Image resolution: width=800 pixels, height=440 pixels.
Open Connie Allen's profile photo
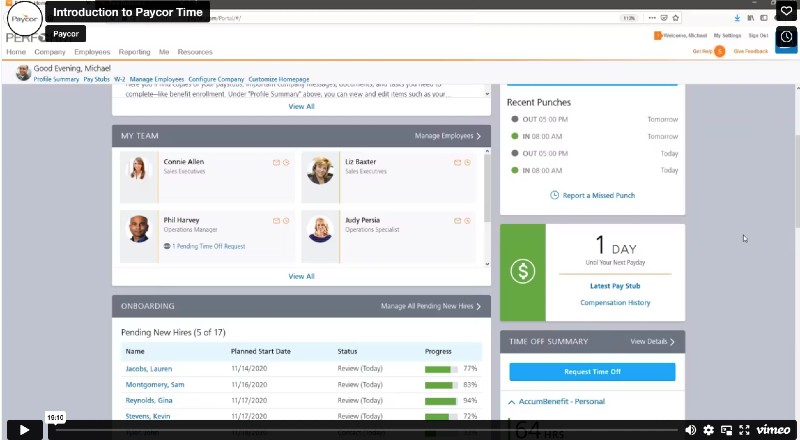(x=138, y=168)
